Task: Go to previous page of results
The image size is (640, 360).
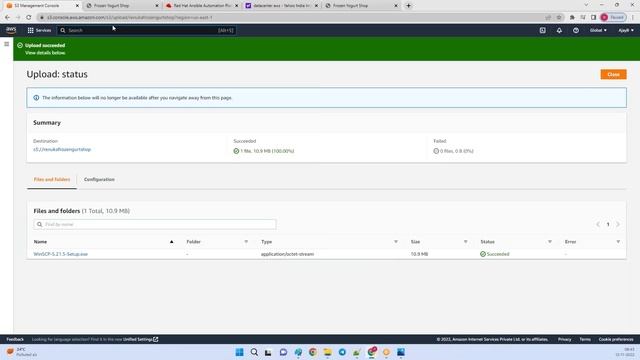Action: (x=598, y=224)
